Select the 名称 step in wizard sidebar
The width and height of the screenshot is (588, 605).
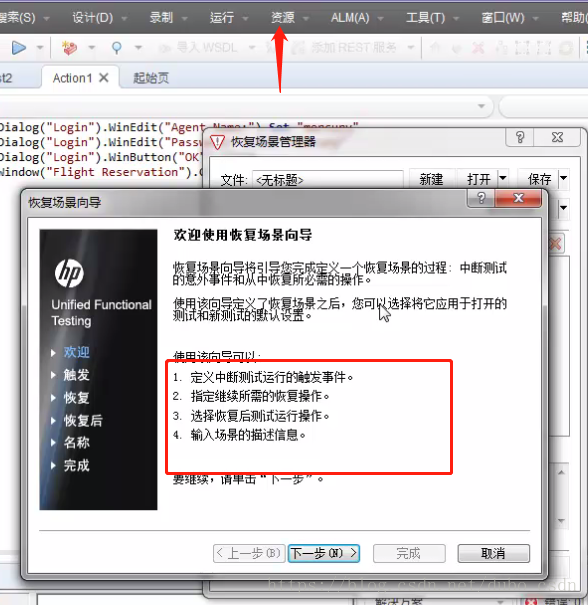pyautogui.click(x=76, y=443)
